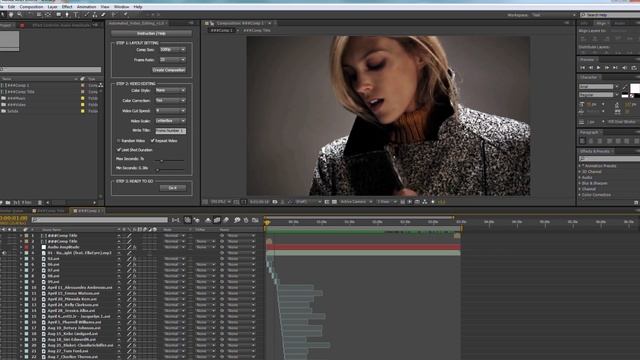The width and height of the screenshot is (640, 360).
Task: Take snapshot in composition viewer footer
Action: coord(275,202)
